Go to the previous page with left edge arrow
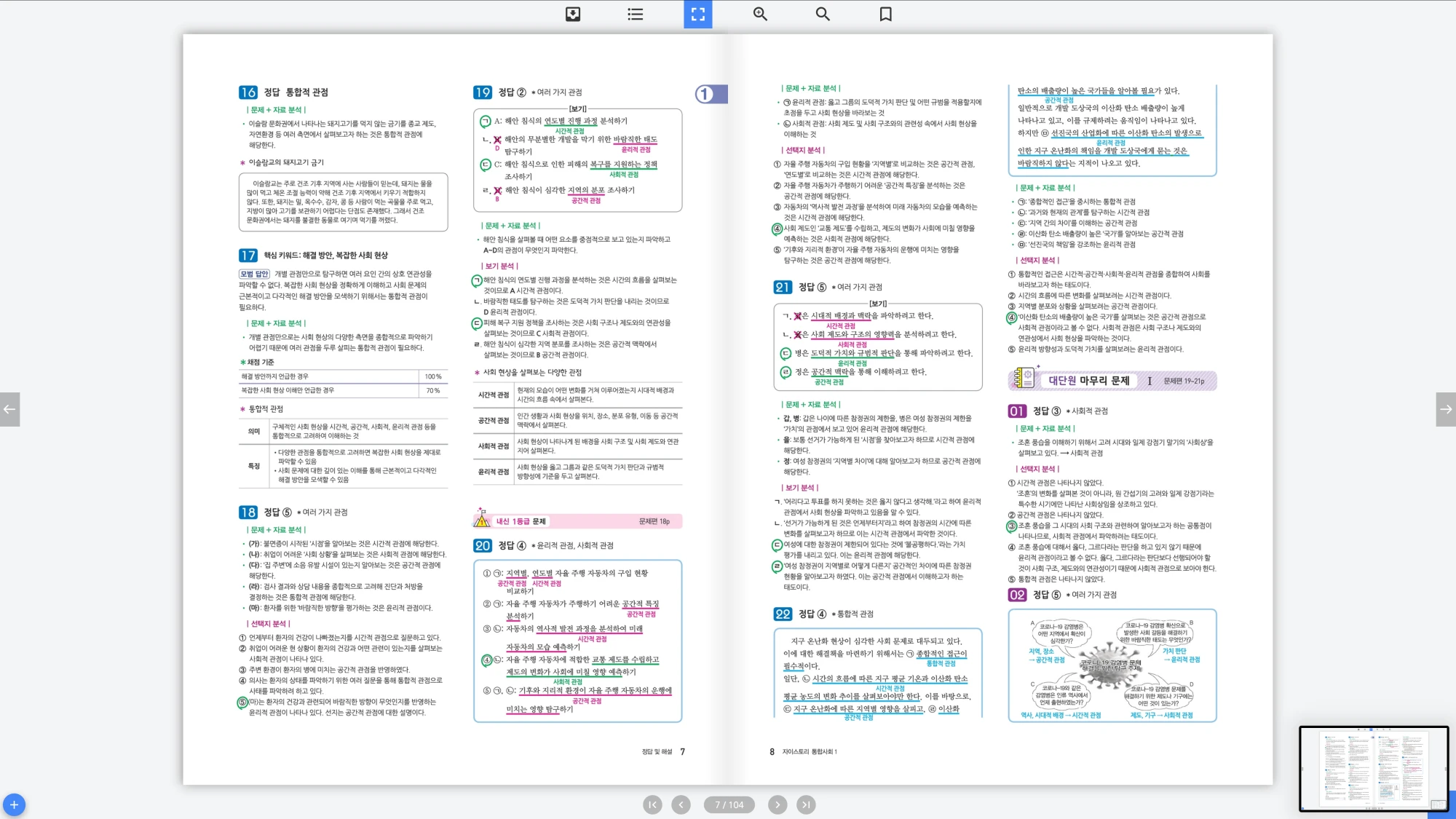1456x819 pixels. (9, 409)
